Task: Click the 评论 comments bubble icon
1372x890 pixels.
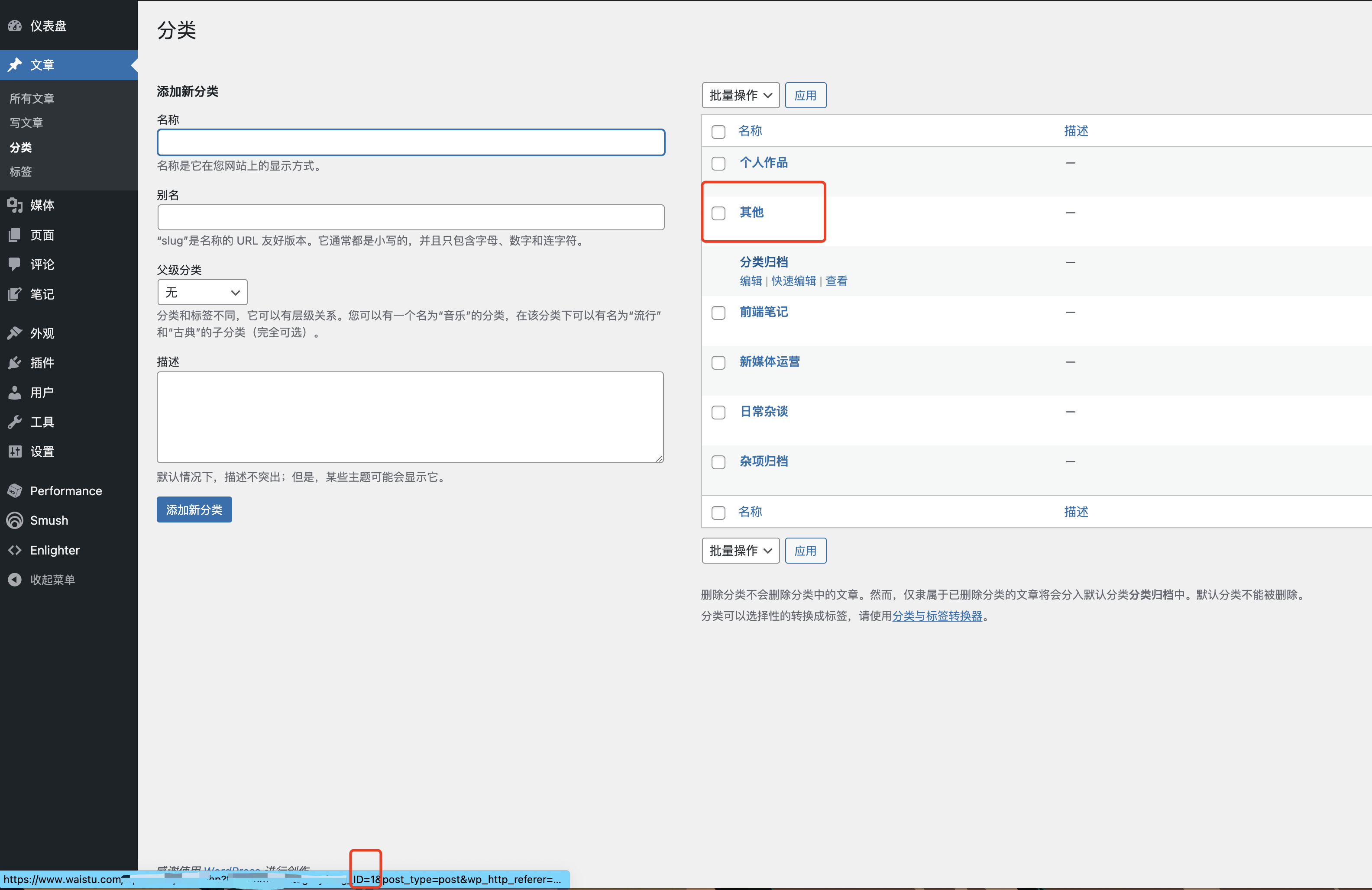Action: (x=14, y=264)
